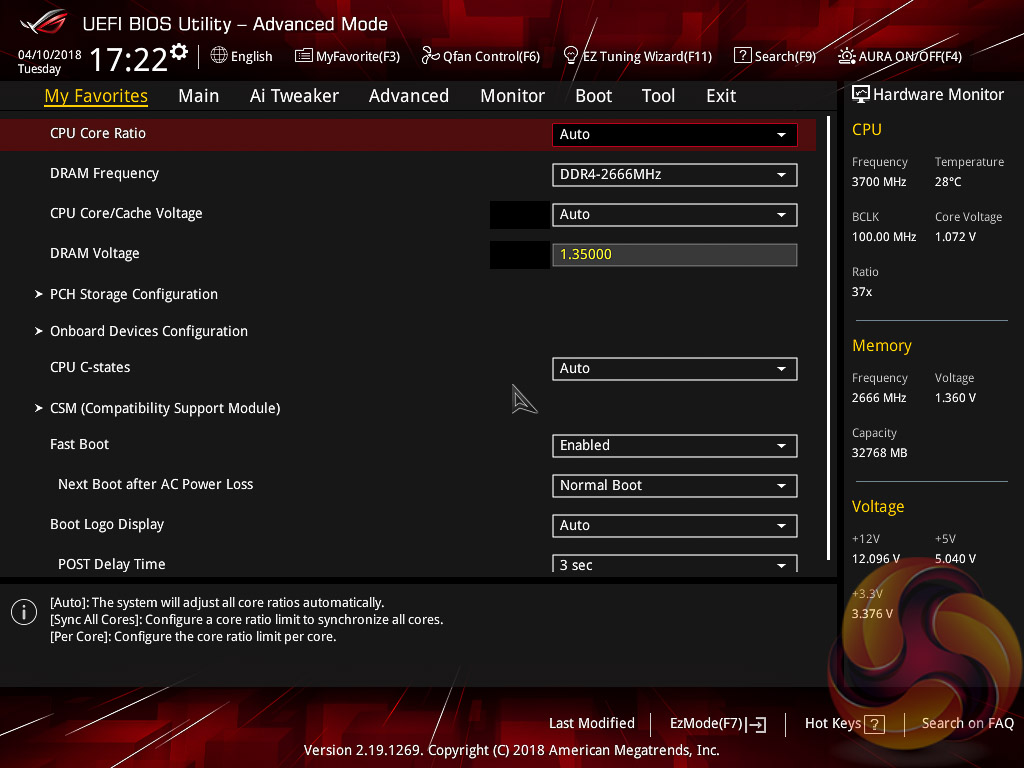Screen dimensions: 1024x768
Task: Click the Hot Keys question mark icon
Action: (x=874, y=724)
